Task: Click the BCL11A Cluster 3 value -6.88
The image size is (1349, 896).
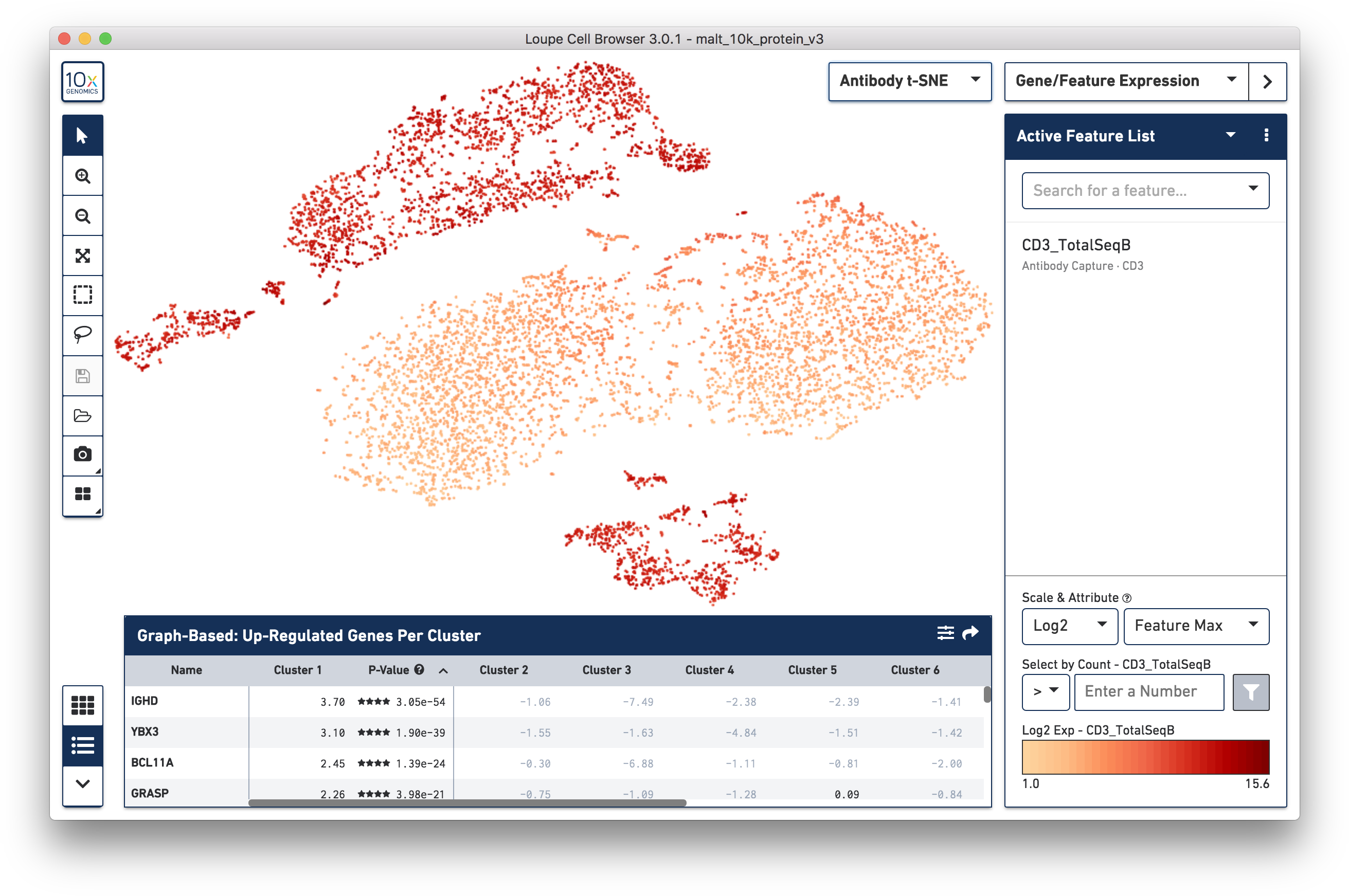Action: [638, 764]
